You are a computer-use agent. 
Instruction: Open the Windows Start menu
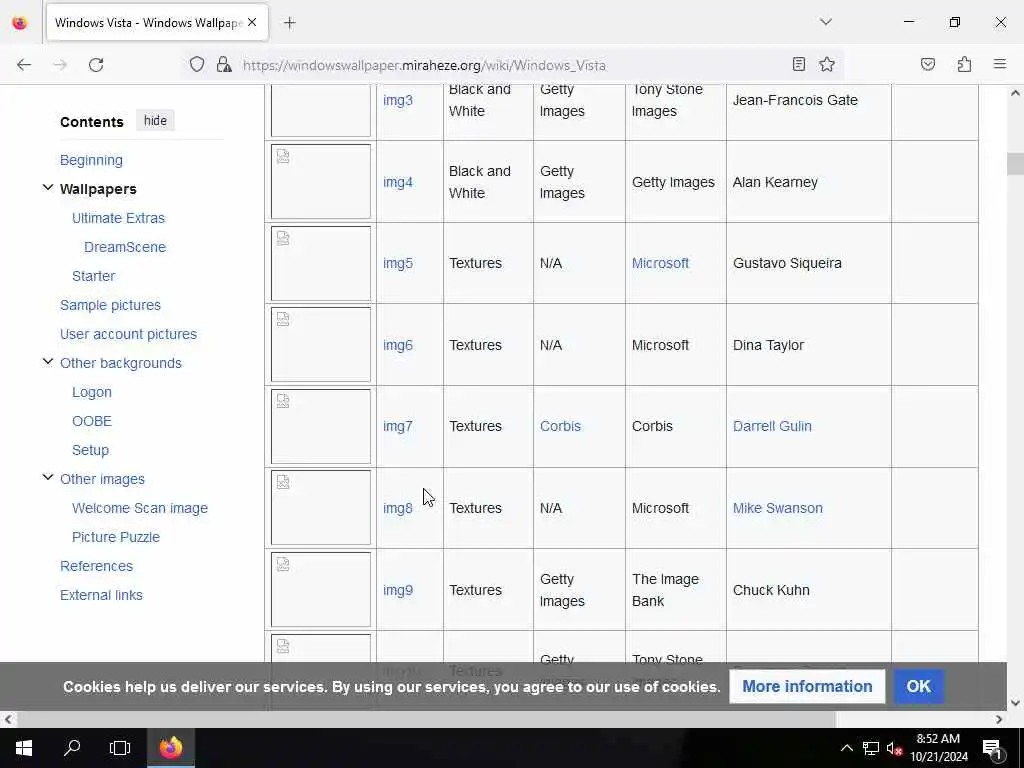click(24, 748)
